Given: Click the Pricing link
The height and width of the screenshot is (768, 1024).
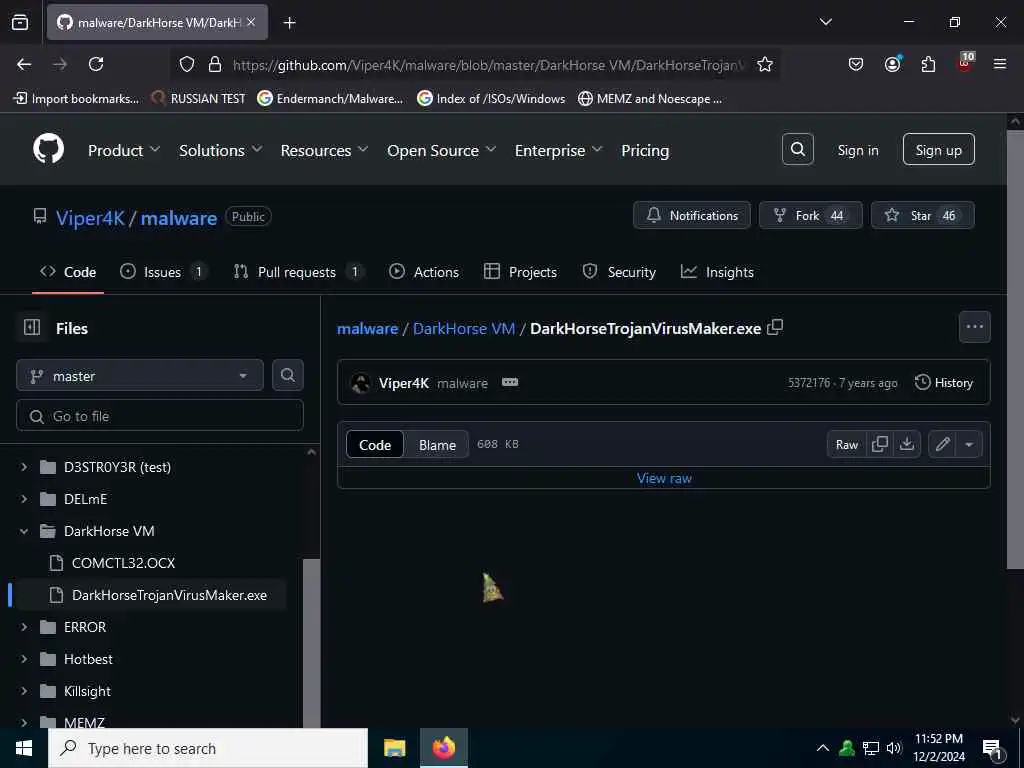Looking at the screenshot, I should click(645, 150).
